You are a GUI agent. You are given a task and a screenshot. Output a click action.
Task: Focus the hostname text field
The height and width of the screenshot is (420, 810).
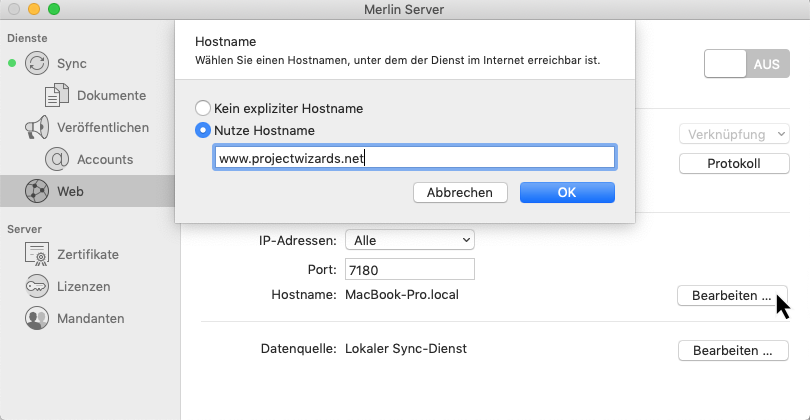pyautogui.click(x=415, y=158)
